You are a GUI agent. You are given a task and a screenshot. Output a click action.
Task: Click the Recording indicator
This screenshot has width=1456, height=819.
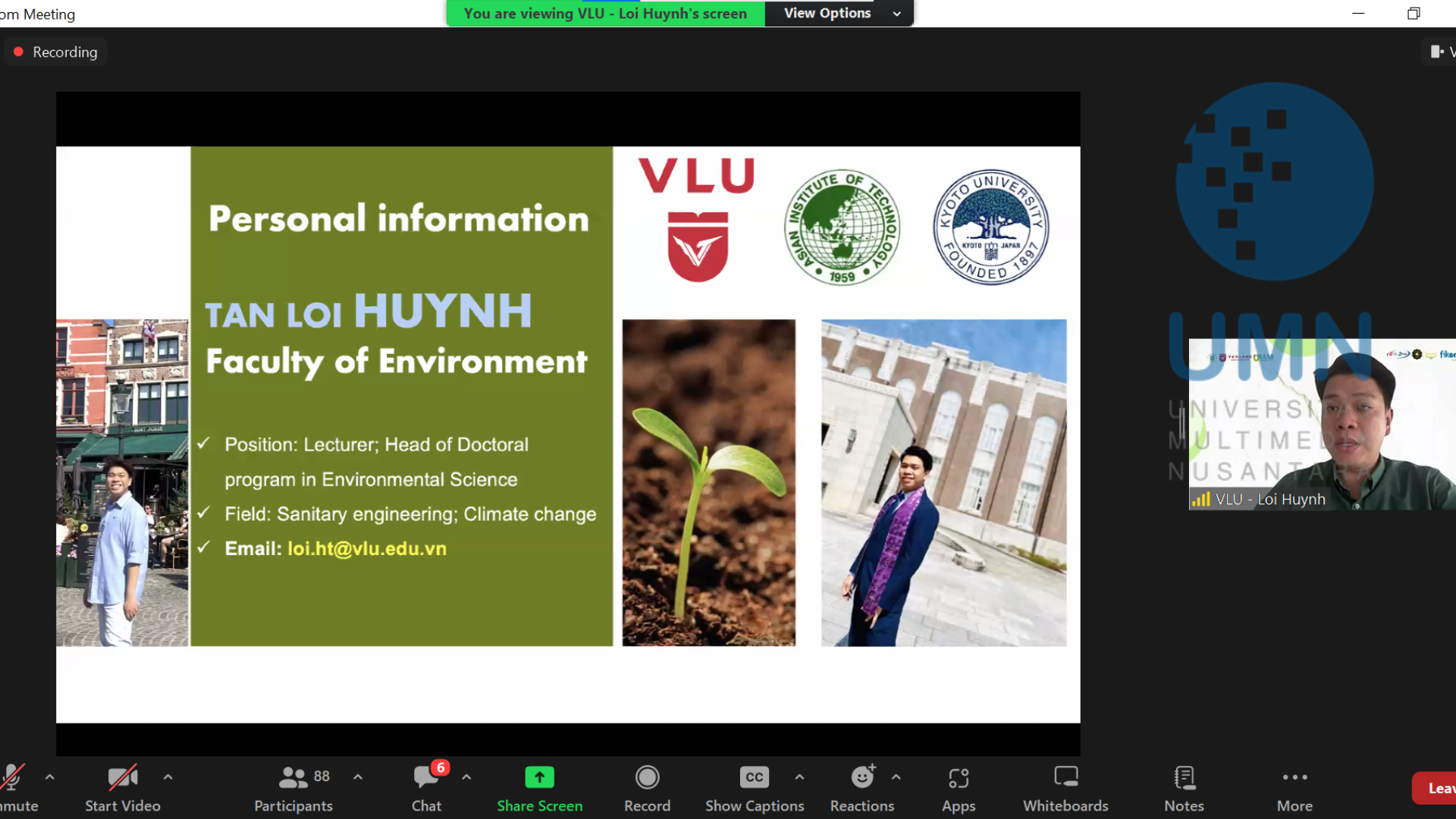tap(55, 52)
